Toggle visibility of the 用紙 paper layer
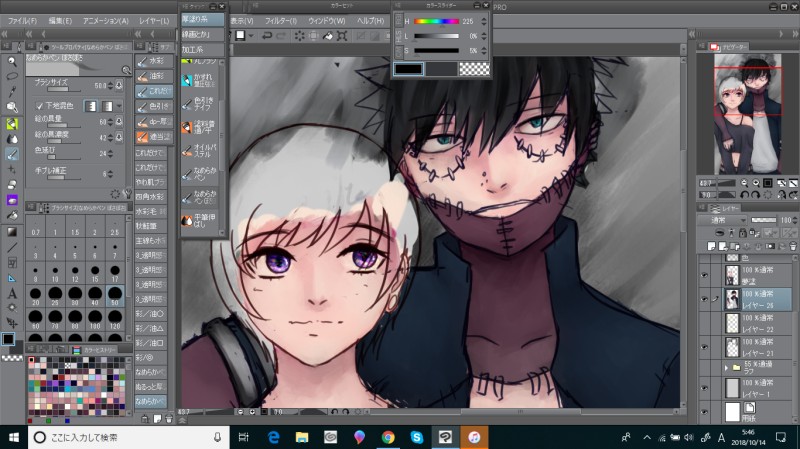 tap(705, 412)
